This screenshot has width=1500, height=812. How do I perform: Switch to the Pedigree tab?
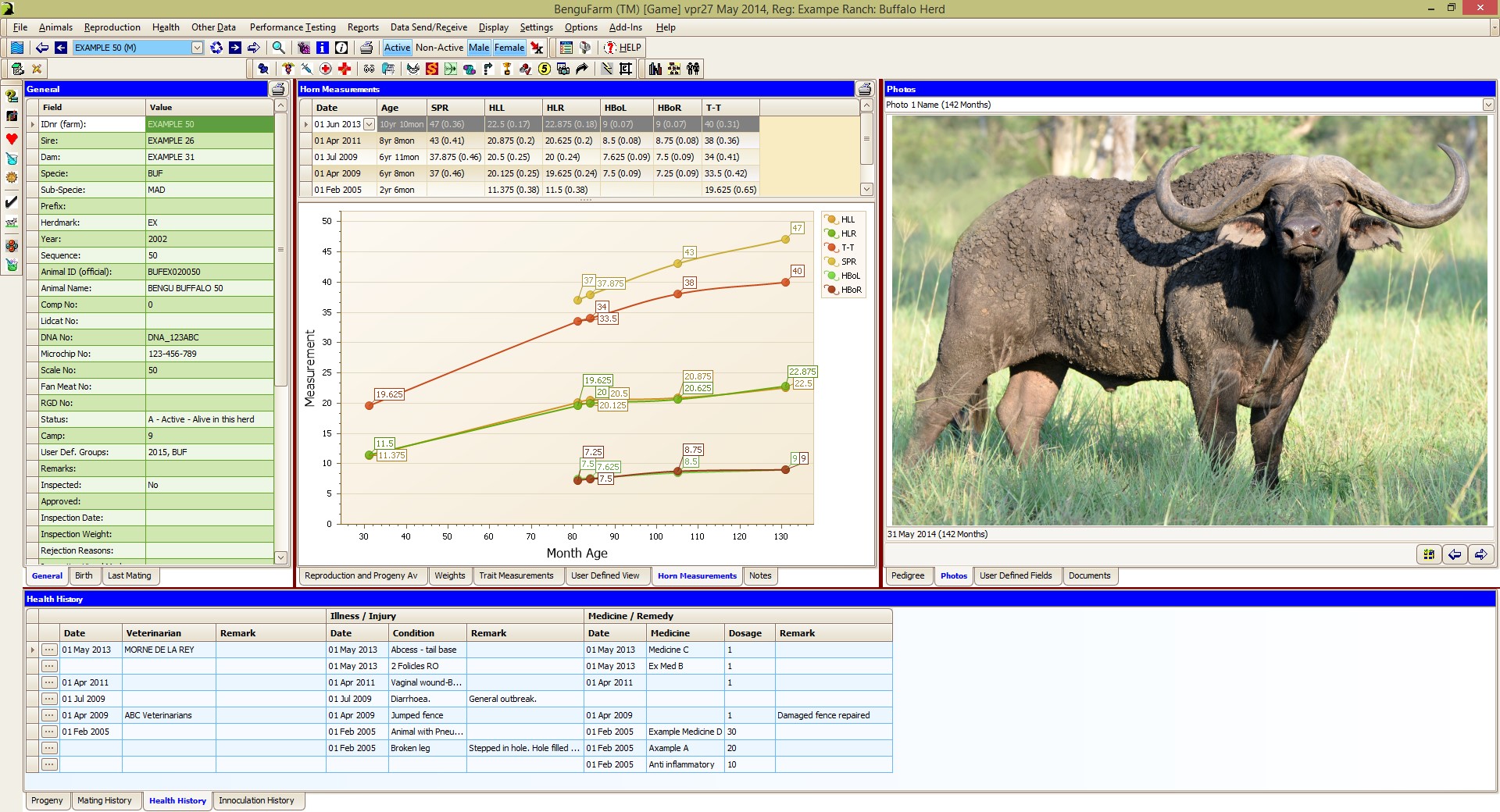tap(908, 575)
